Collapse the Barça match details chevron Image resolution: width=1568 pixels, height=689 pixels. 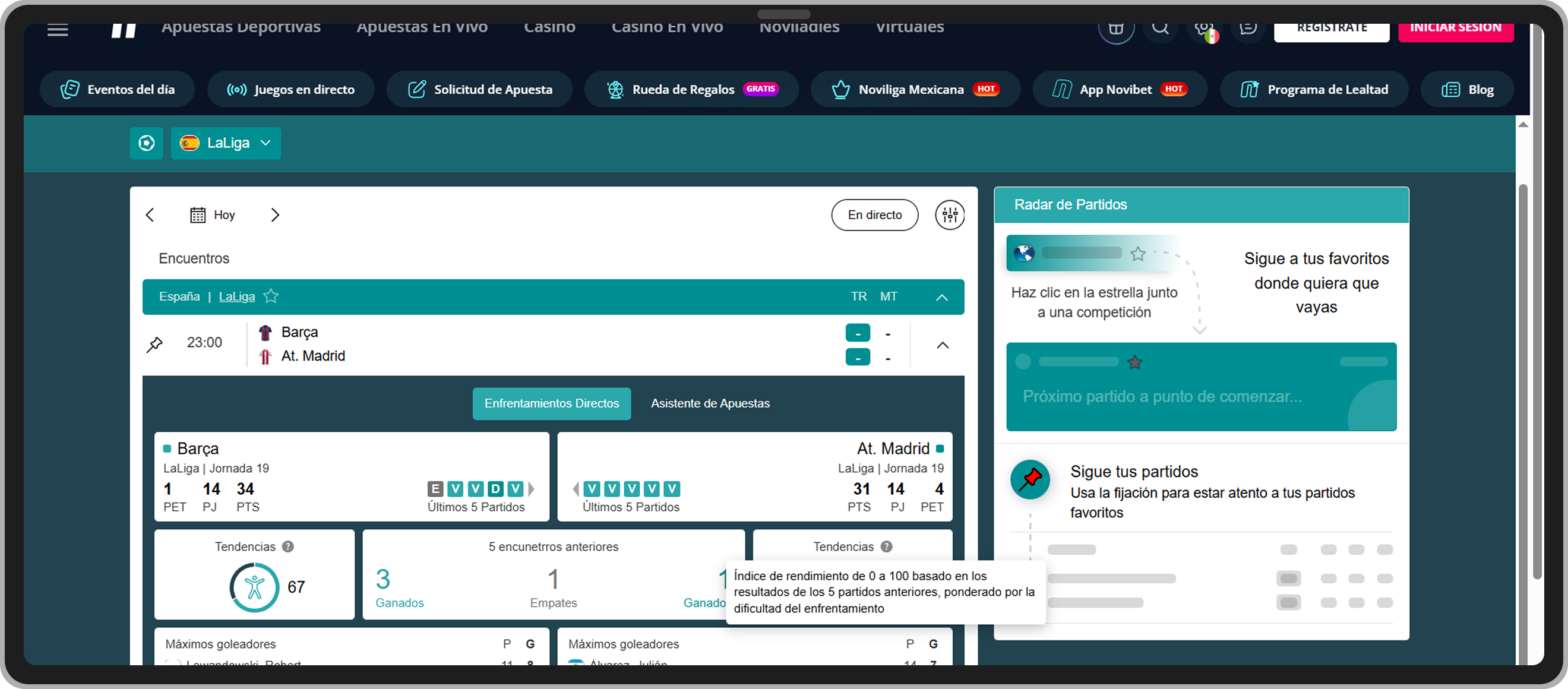click(x=942, y=345)
